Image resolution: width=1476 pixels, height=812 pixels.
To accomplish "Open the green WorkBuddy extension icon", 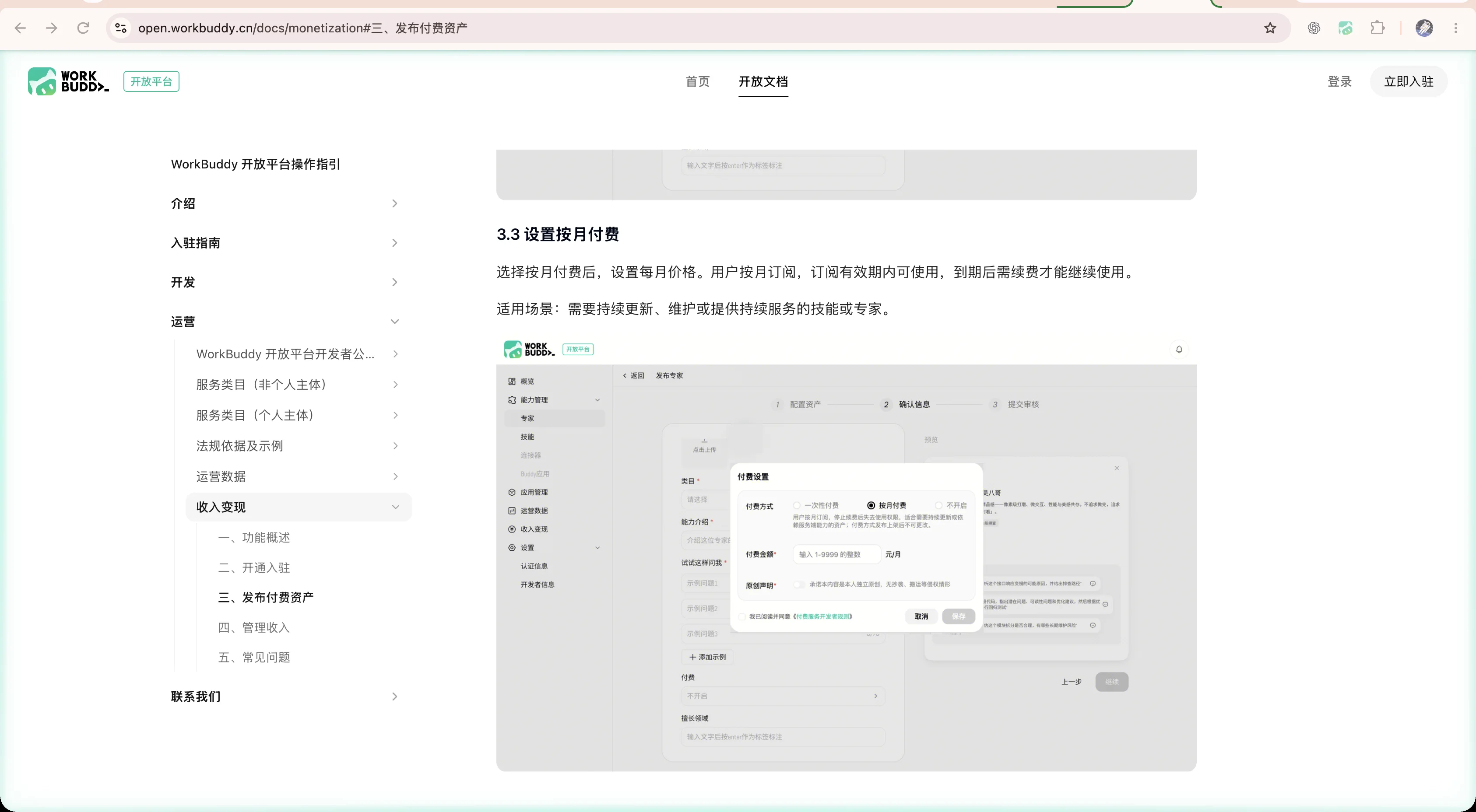I will [x=1346, y=28].
